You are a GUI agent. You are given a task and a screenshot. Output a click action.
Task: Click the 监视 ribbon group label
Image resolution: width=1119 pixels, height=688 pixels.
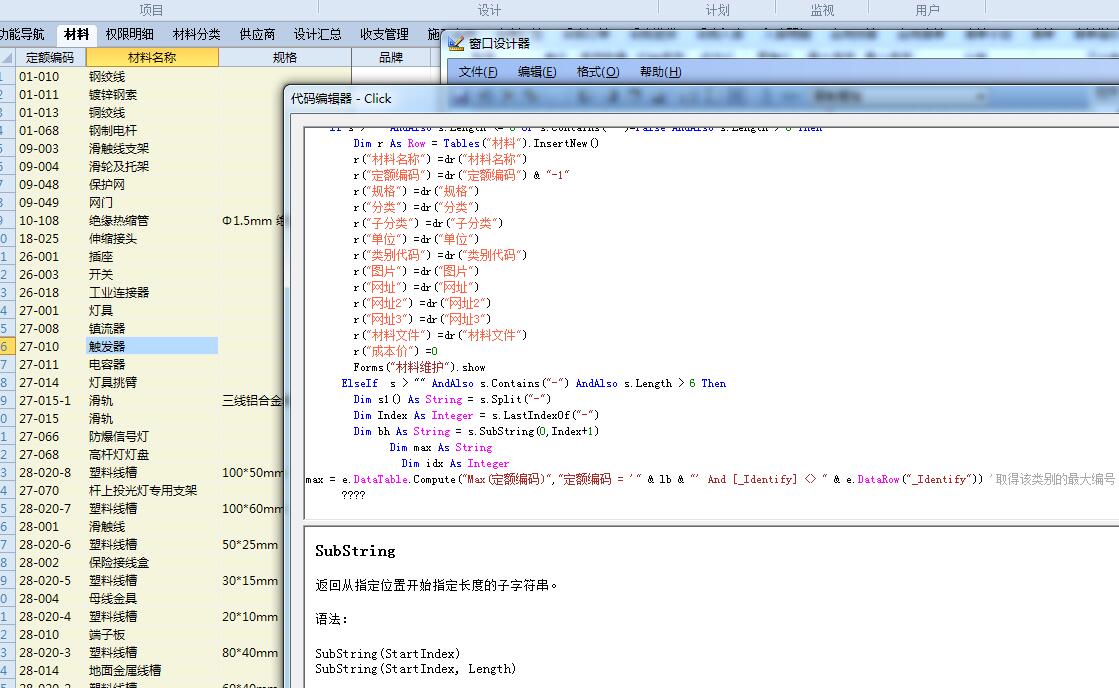point(822,10)
